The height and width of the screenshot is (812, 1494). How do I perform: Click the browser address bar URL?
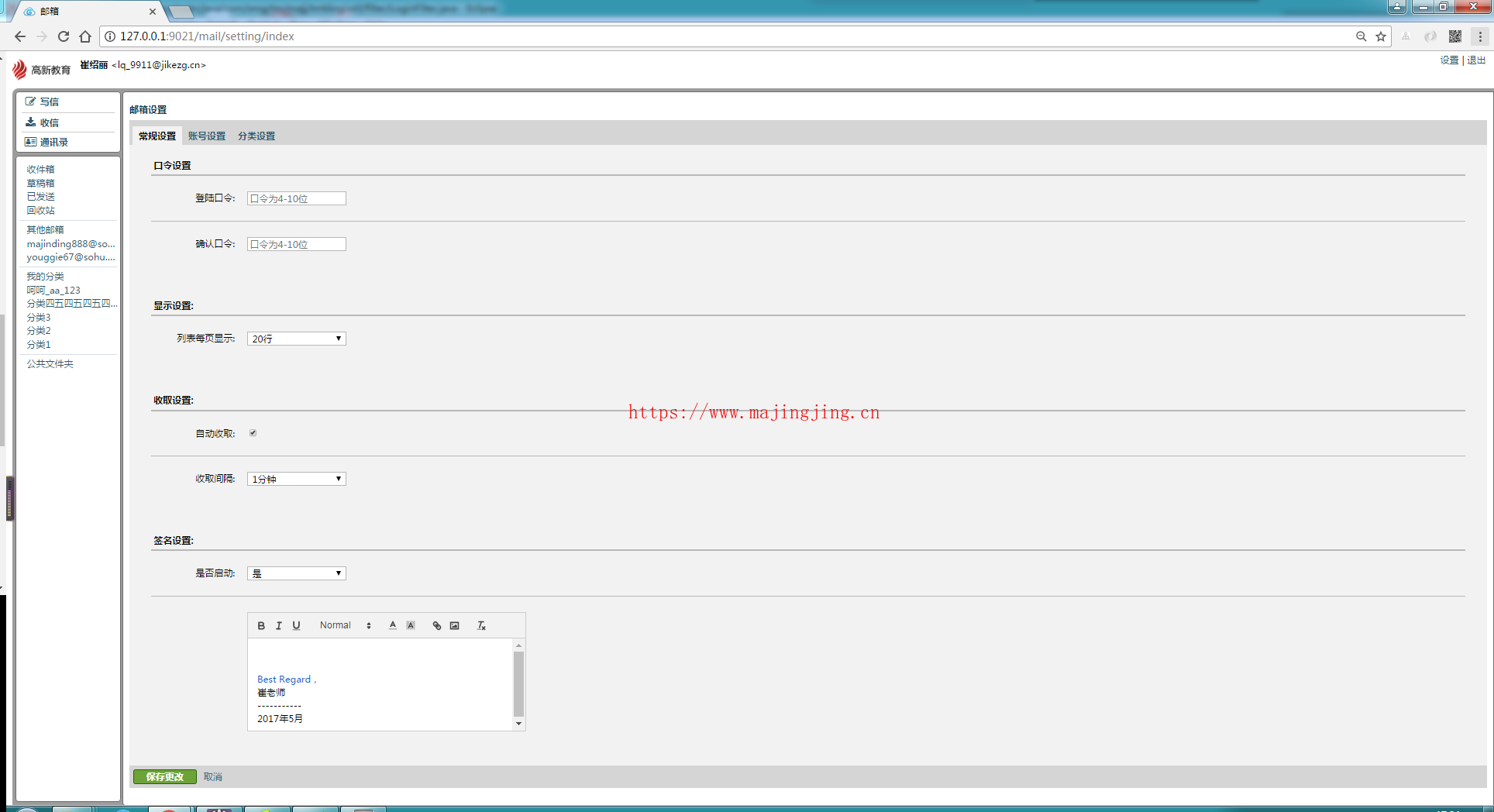pos(207,36)
